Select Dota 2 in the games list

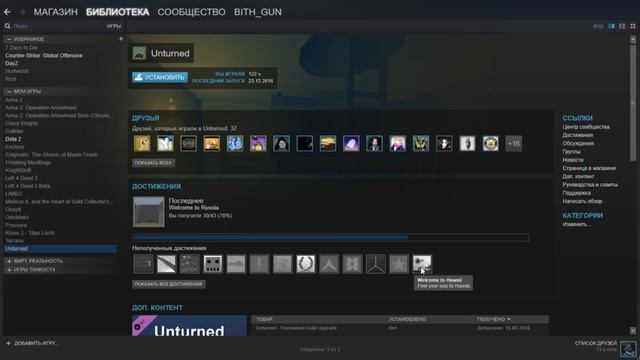click(13, 139)
